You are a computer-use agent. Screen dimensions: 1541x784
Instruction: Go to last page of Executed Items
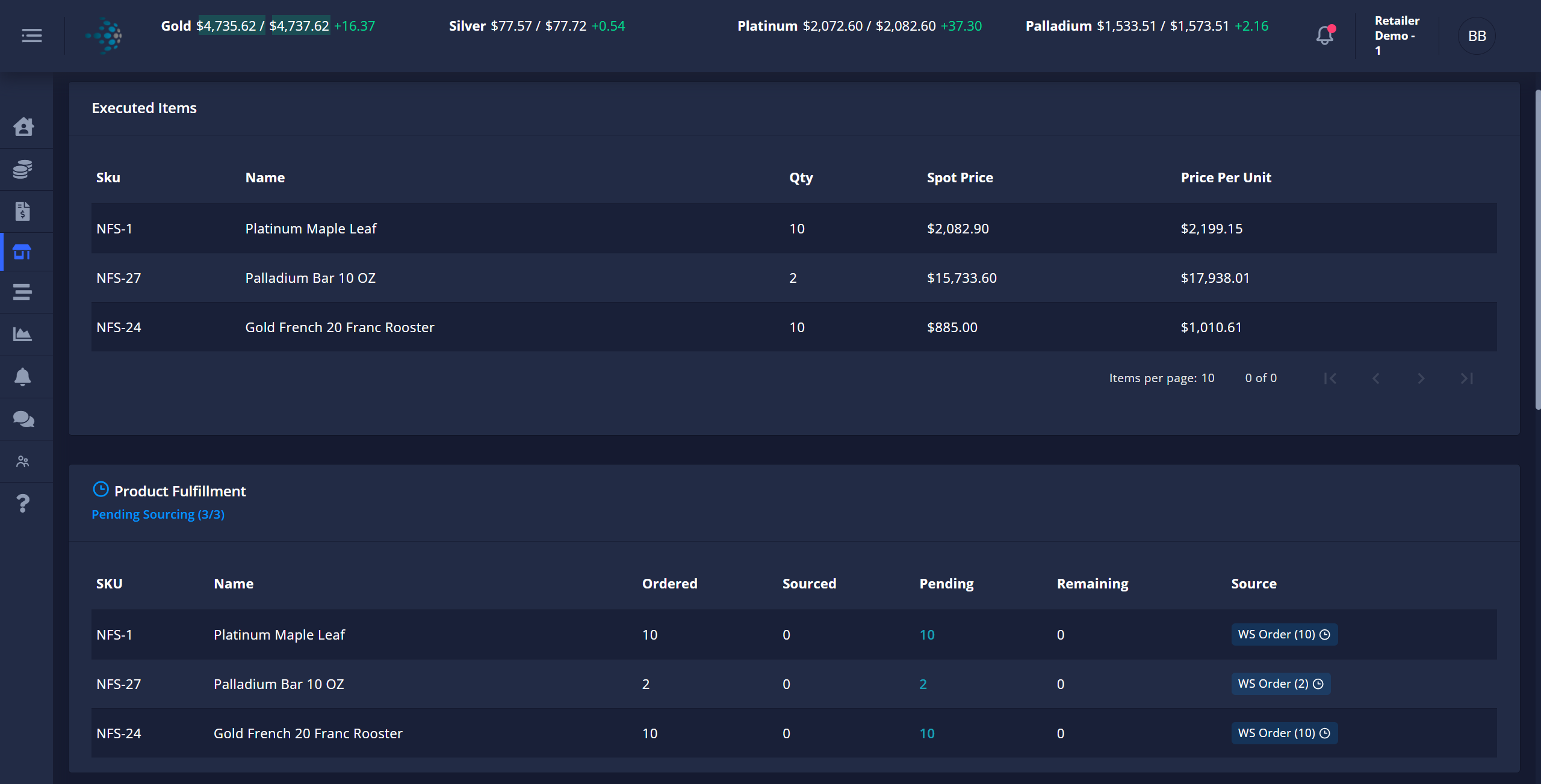[x=1467, y=378]
